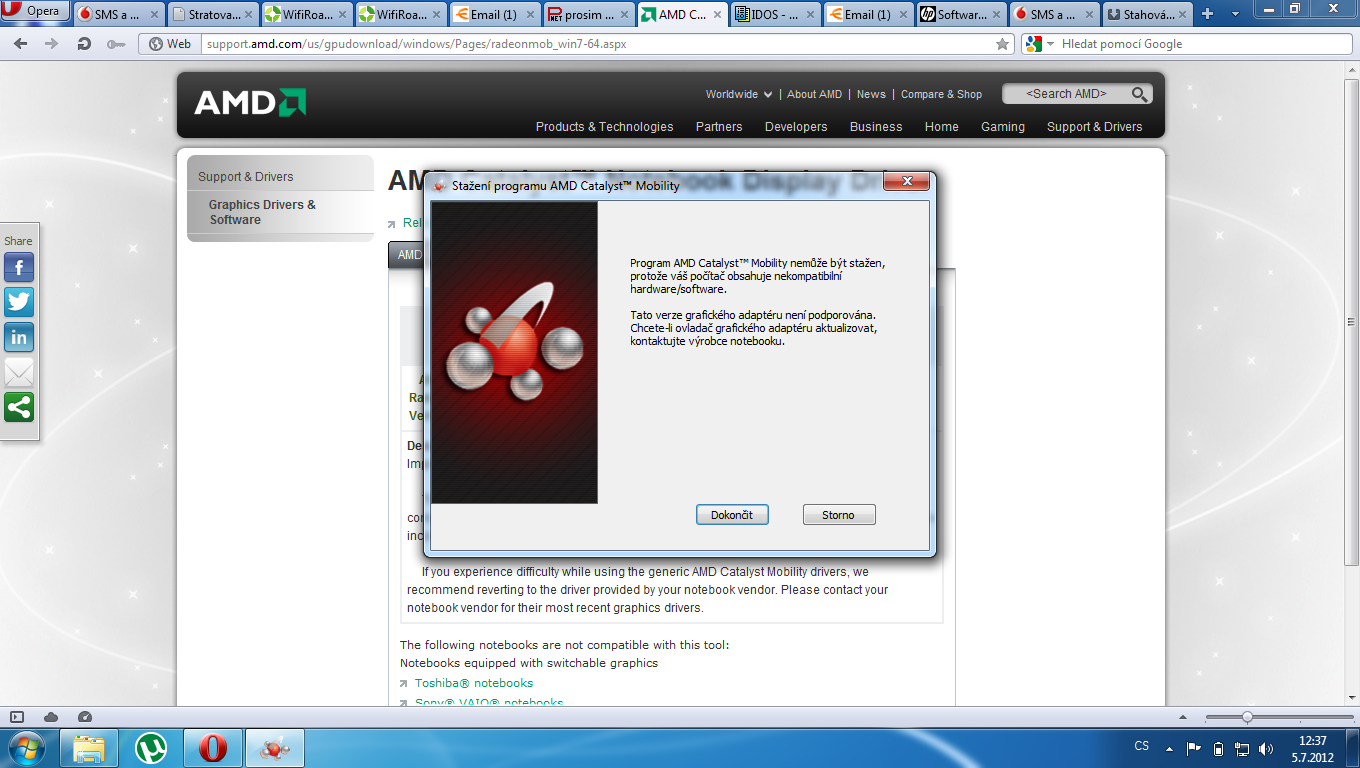Viewport: 1360px width, 768px height.
Task: Close the Stratova... tab
Action: click(x=249, y=15)
